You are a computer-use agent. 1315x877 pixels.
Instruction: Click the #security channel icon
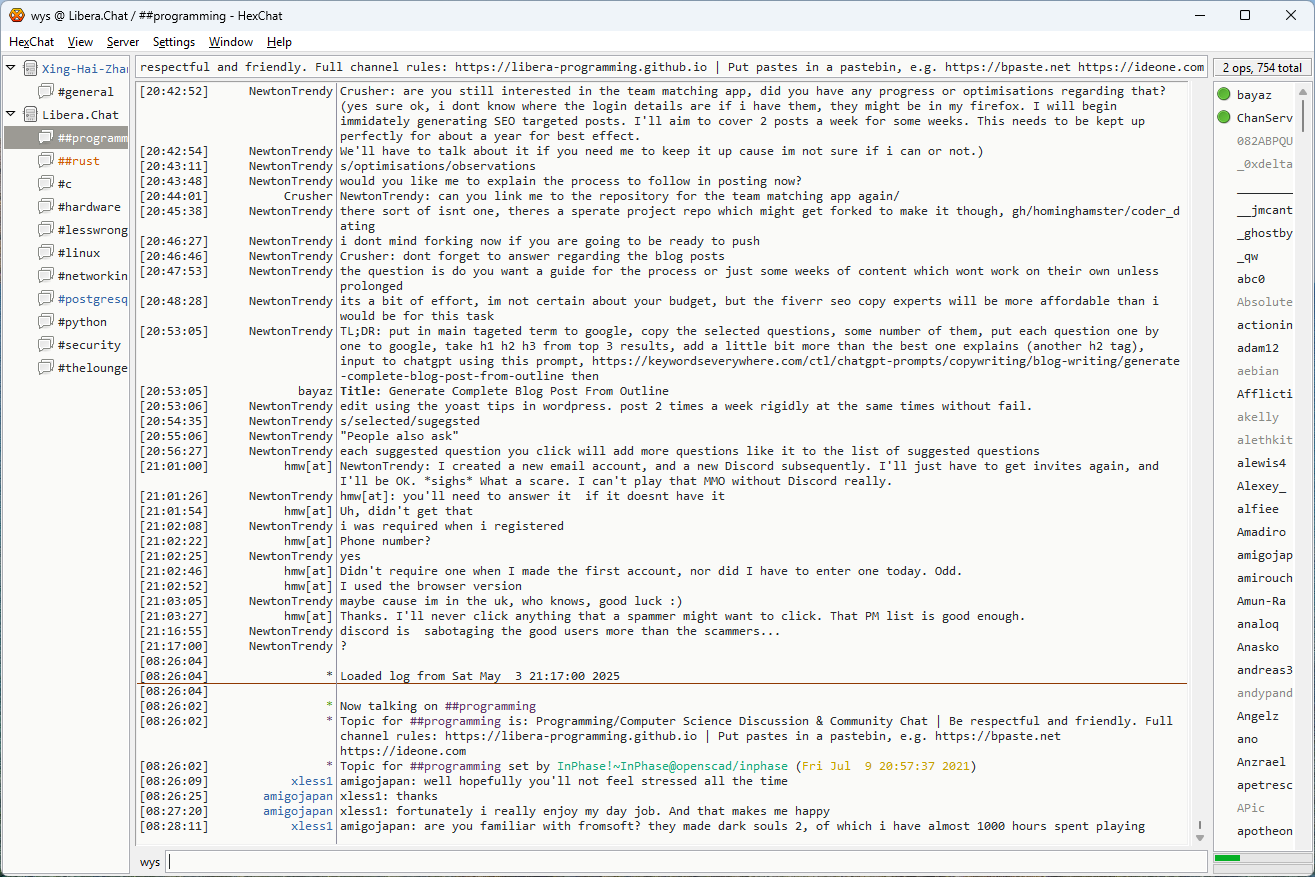tap(46, 345)
